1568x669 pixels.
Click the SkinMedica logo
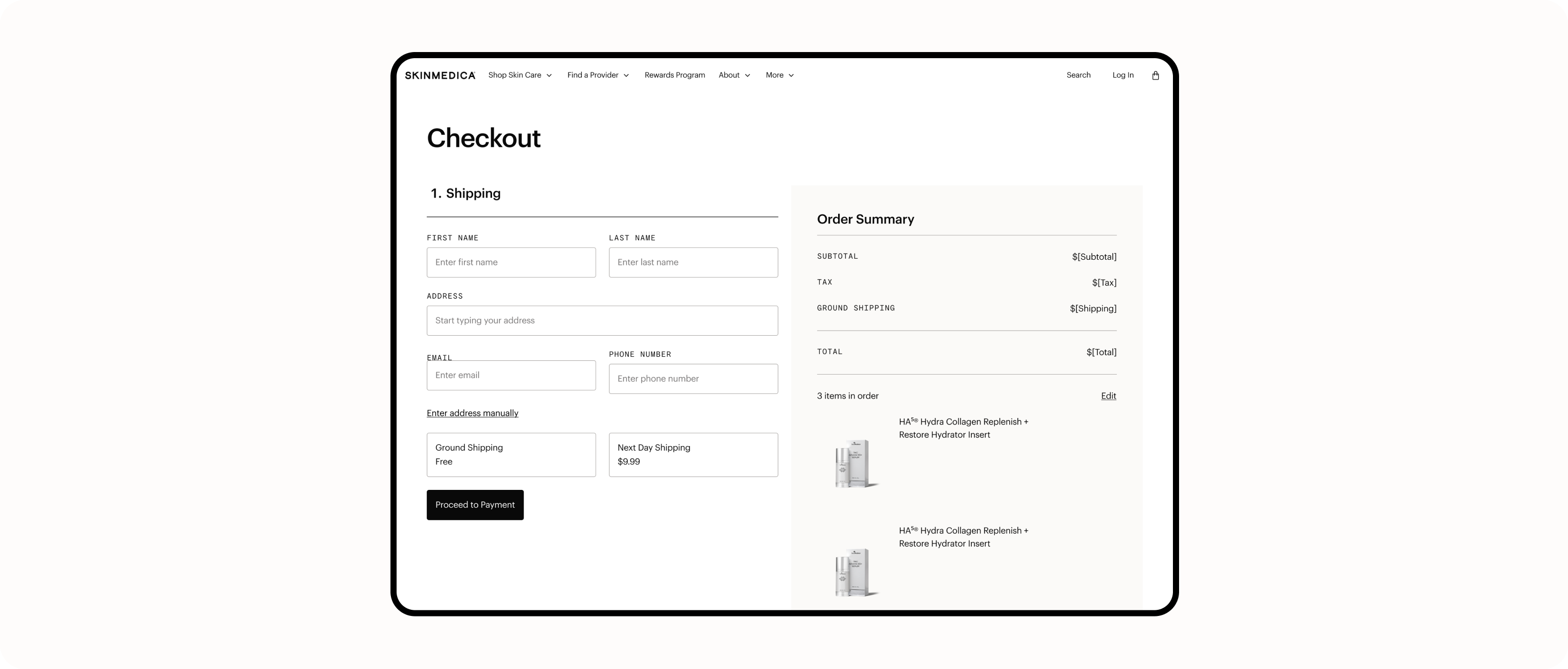(440, 76)
